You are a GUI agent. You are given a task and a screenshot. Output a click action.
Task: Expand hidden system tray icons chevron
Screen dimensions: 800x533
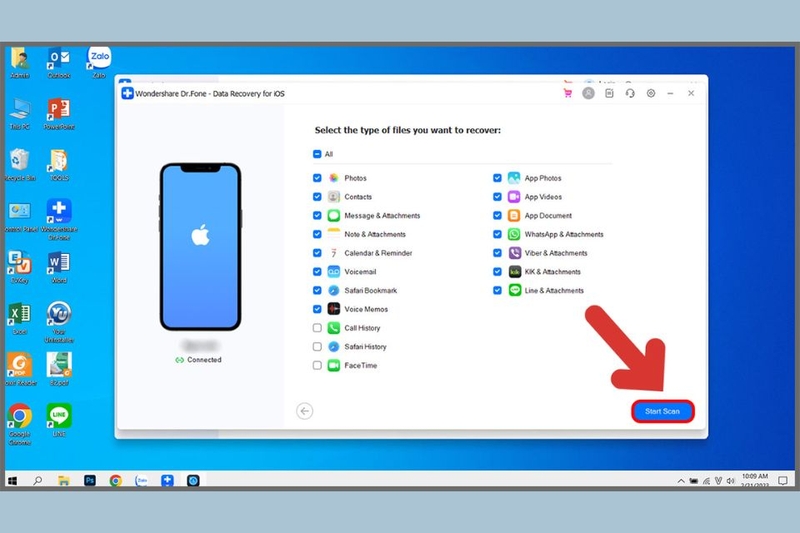[x=681, y=481]
